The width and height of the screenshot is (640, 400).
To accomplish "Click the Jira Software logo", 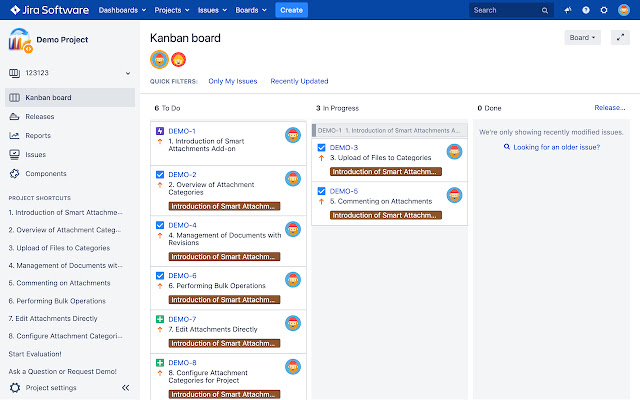I will click(49, 10).
